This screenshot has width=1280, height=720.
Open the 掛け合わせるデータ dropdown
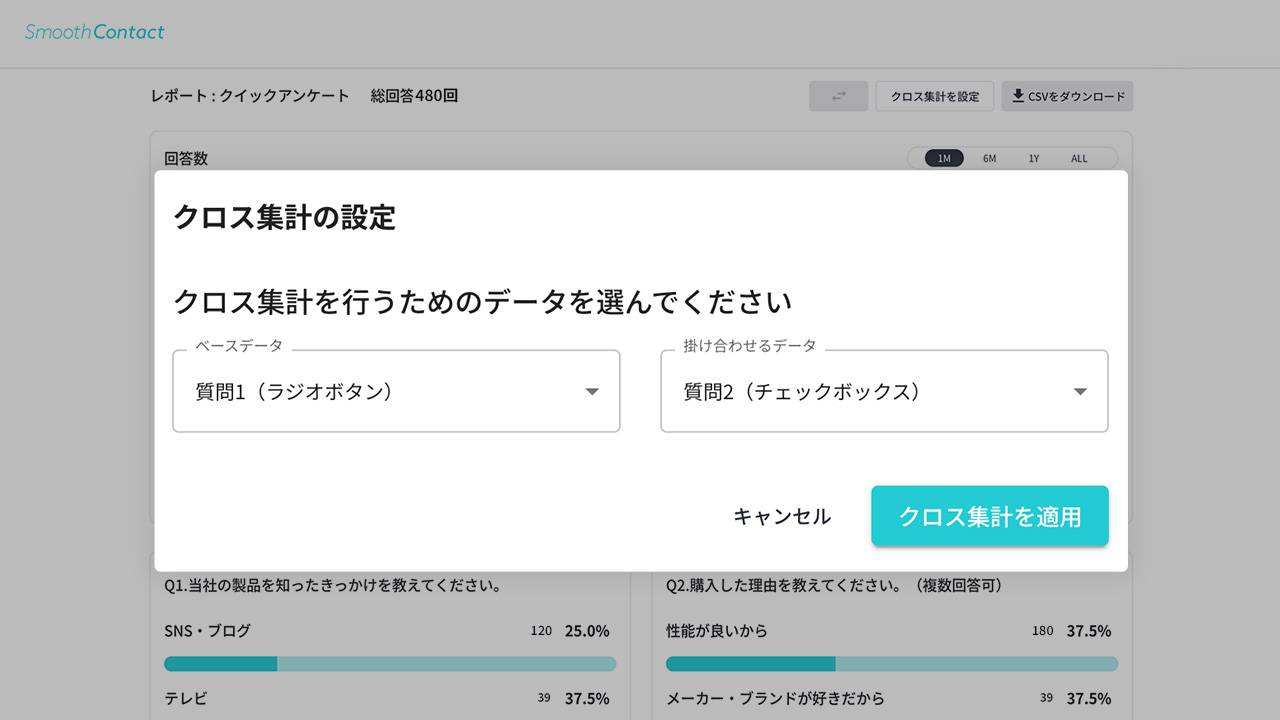coord(884,391)
